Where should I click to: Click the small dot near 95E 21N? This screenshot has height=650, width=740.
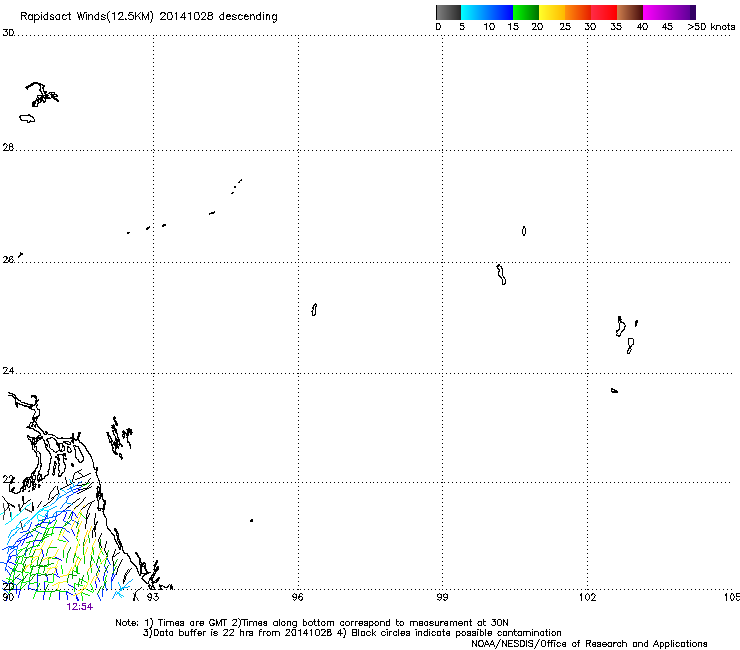(x=252, y=521)
